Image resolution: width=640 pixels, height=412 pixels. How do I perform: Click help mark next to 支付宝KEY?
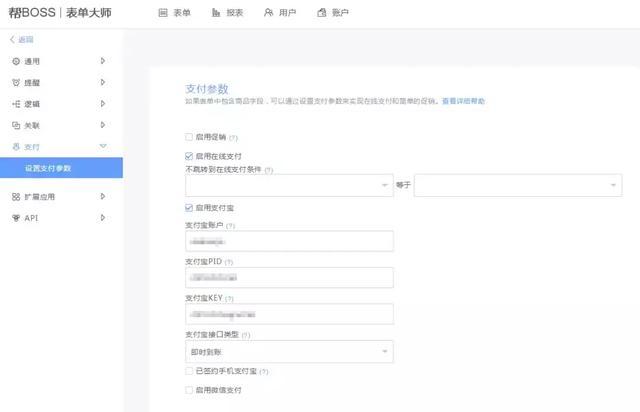point(229,299)
